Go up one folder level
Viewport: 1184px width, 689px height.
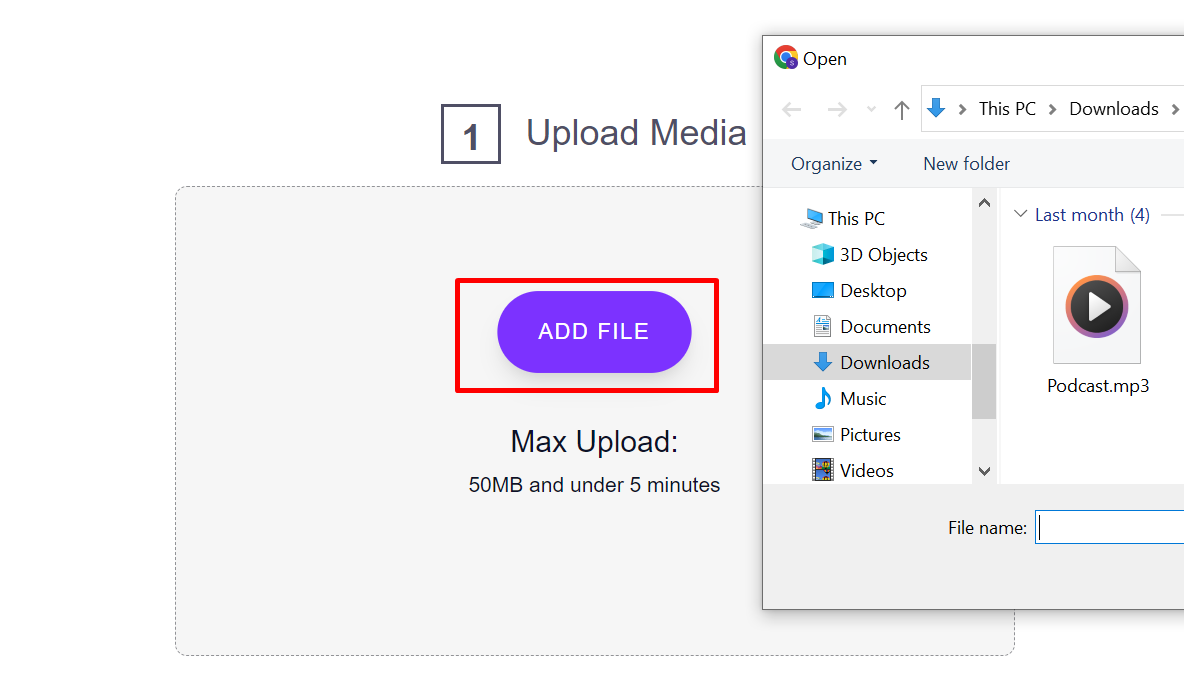click(902, 110)
